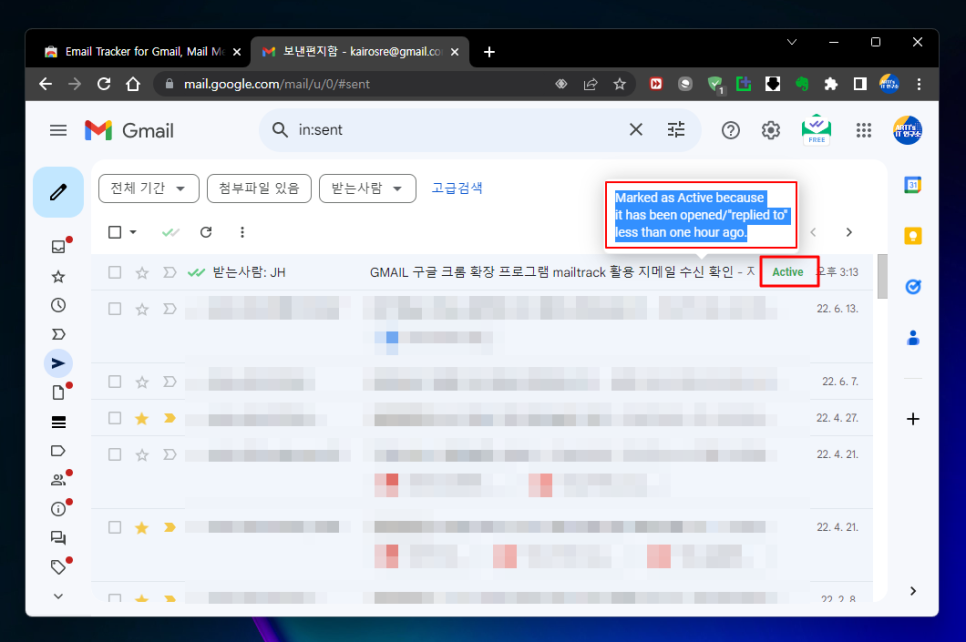The image size is (966, 642).
Task: Toggle the select-all checkbox
Action: tap(115, 232)
